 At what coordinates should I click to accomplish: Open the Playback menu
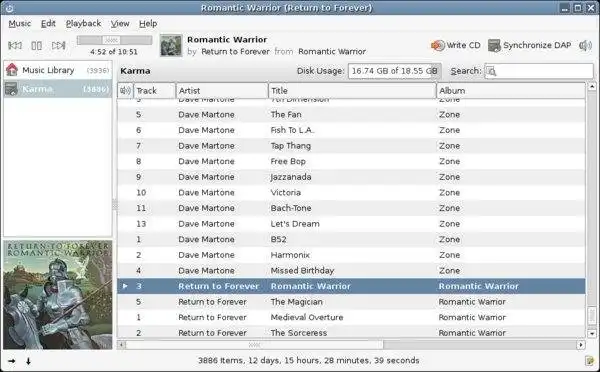click(x=83, y=24)
